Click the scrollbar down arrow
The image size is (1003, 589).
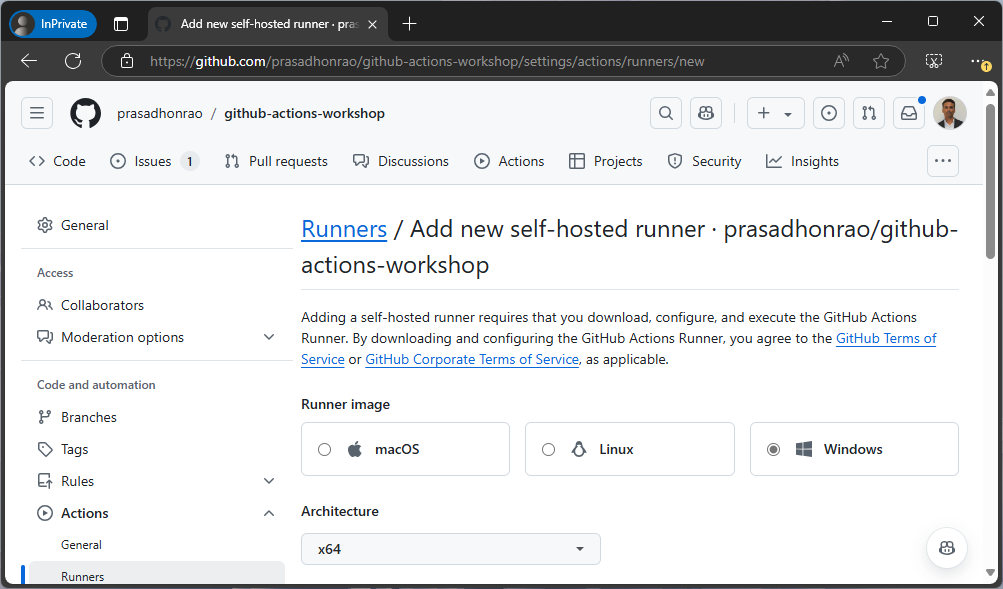[990, 574]
